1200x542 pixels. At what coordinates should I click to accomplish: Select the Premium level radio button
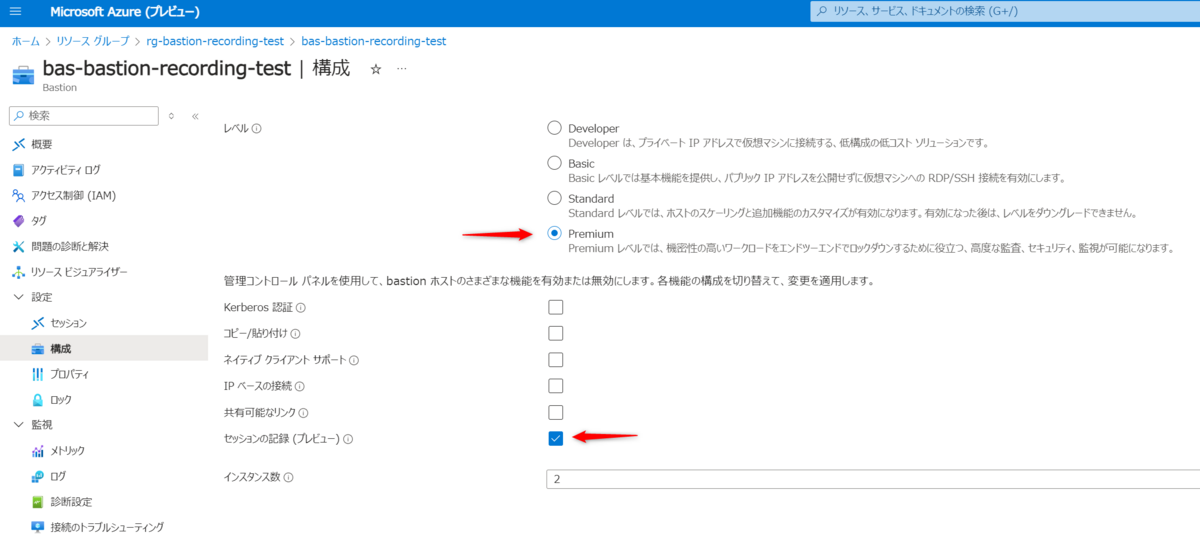coord(555,233)
